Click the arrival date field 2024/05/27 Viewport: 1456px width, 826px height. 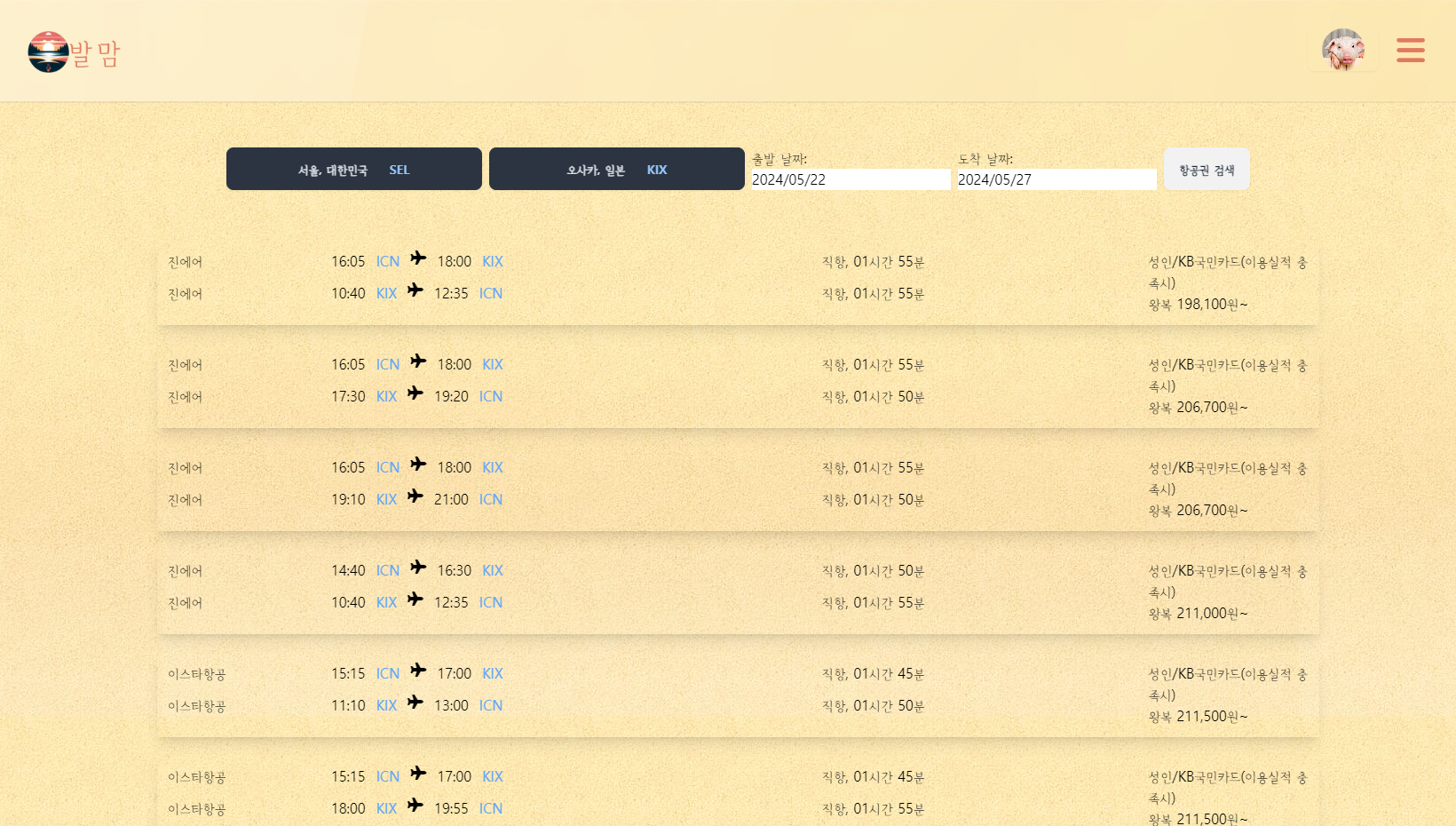[1056, 179]
